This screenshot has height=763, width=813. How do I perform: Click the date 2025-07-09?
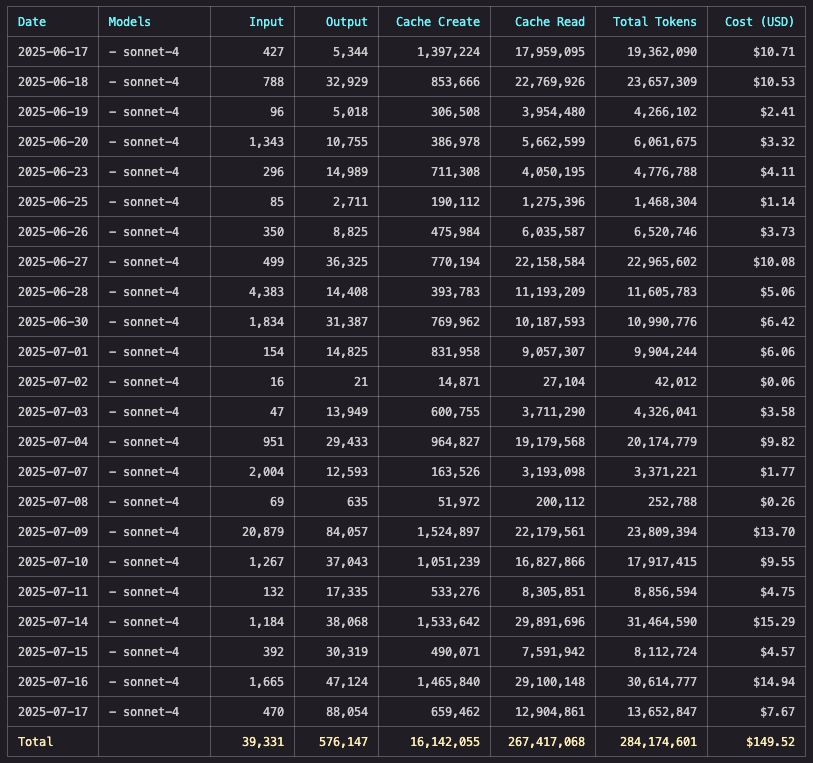point(53,533)
